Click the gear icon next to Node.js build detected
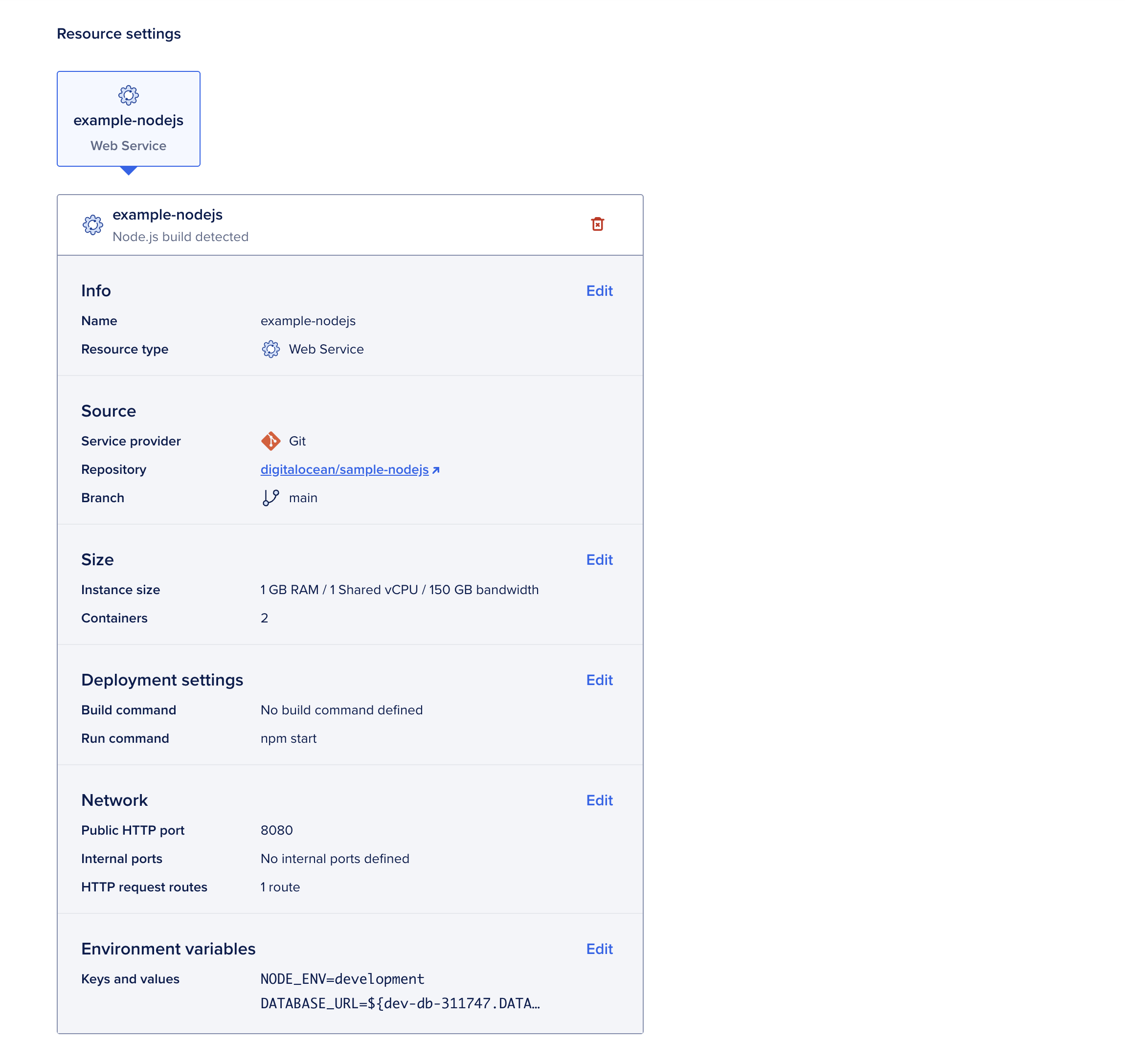 pos(92,225)
